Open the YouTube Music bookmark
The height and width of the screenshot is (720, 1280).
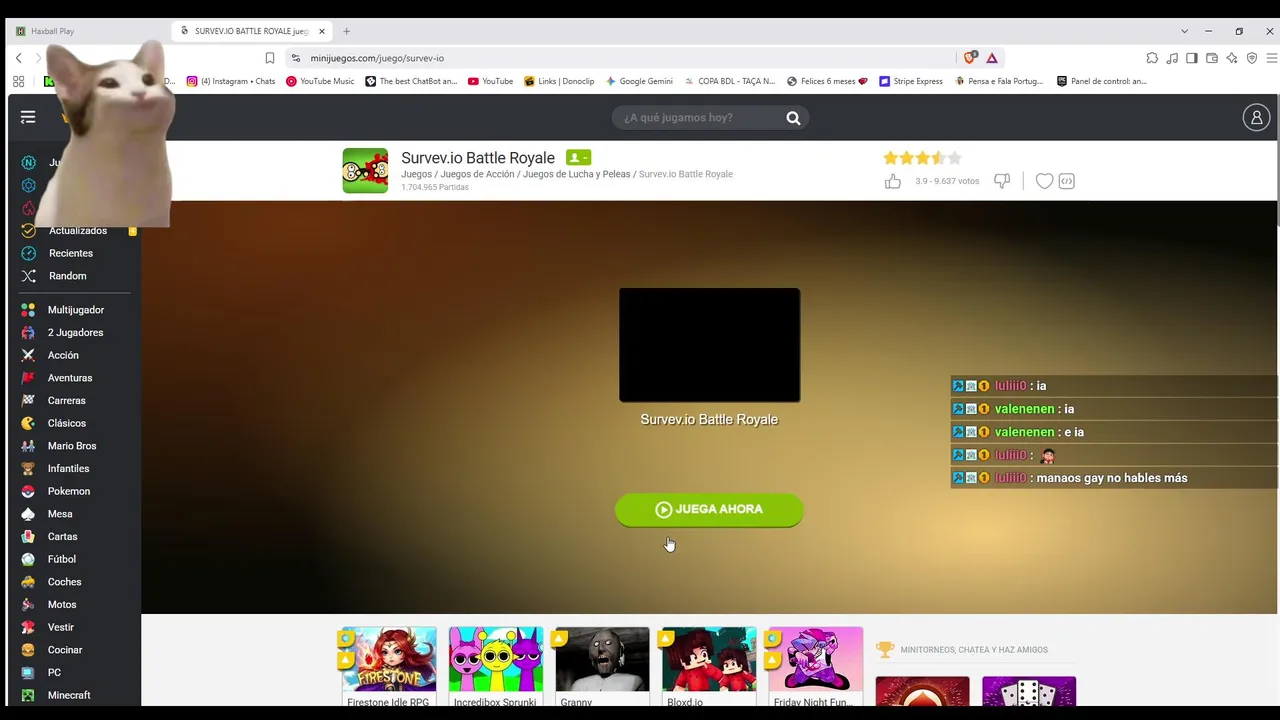(320, 81)
